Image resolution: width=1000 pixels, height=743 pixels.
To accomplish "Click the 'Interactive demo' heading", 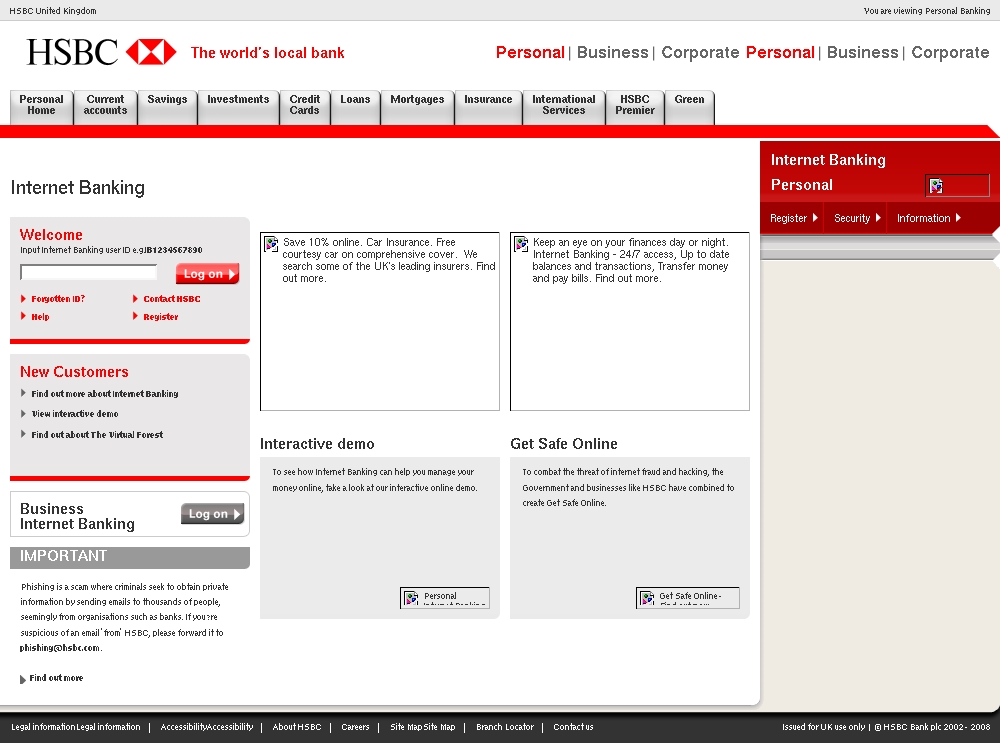I will click(317, 444).
